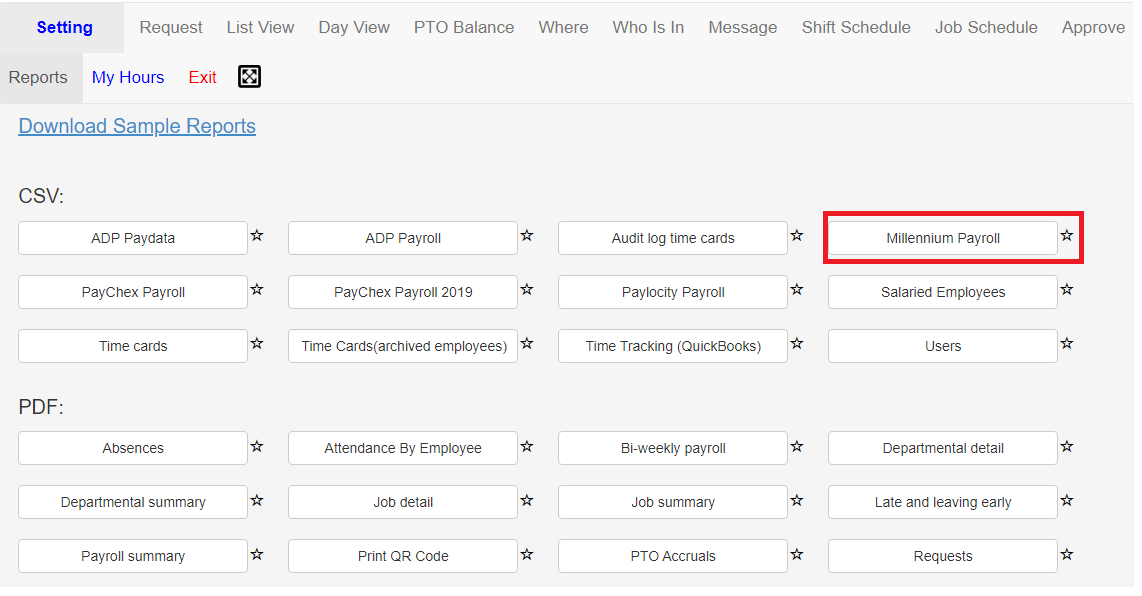Toggle favorite star for Time cards
Image resolution: width=1142 pixels, height=596 pixels.
[257, 343]
